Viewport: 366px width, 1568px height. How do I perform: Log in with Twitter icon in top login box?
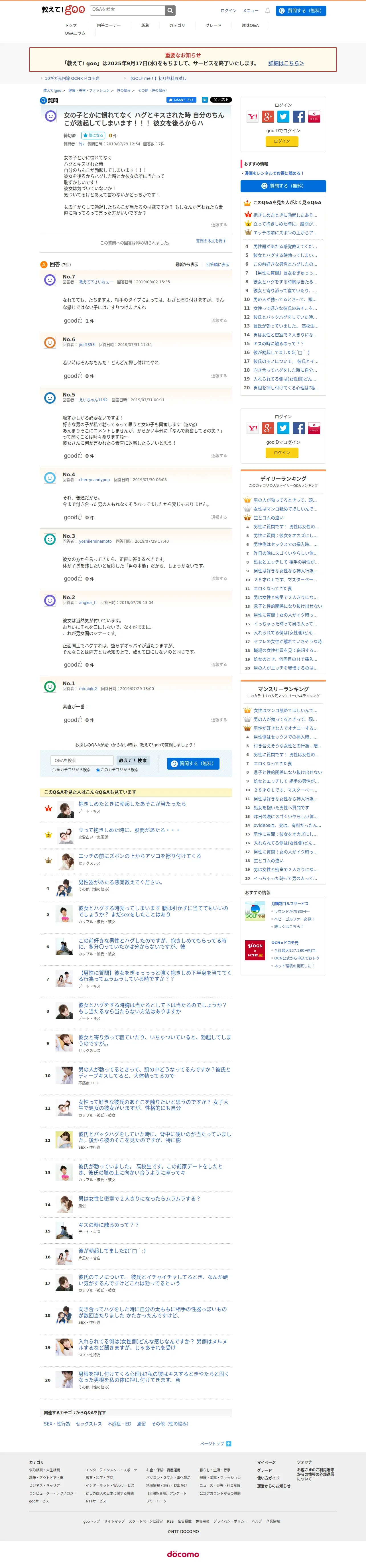[x=283, y=116]
